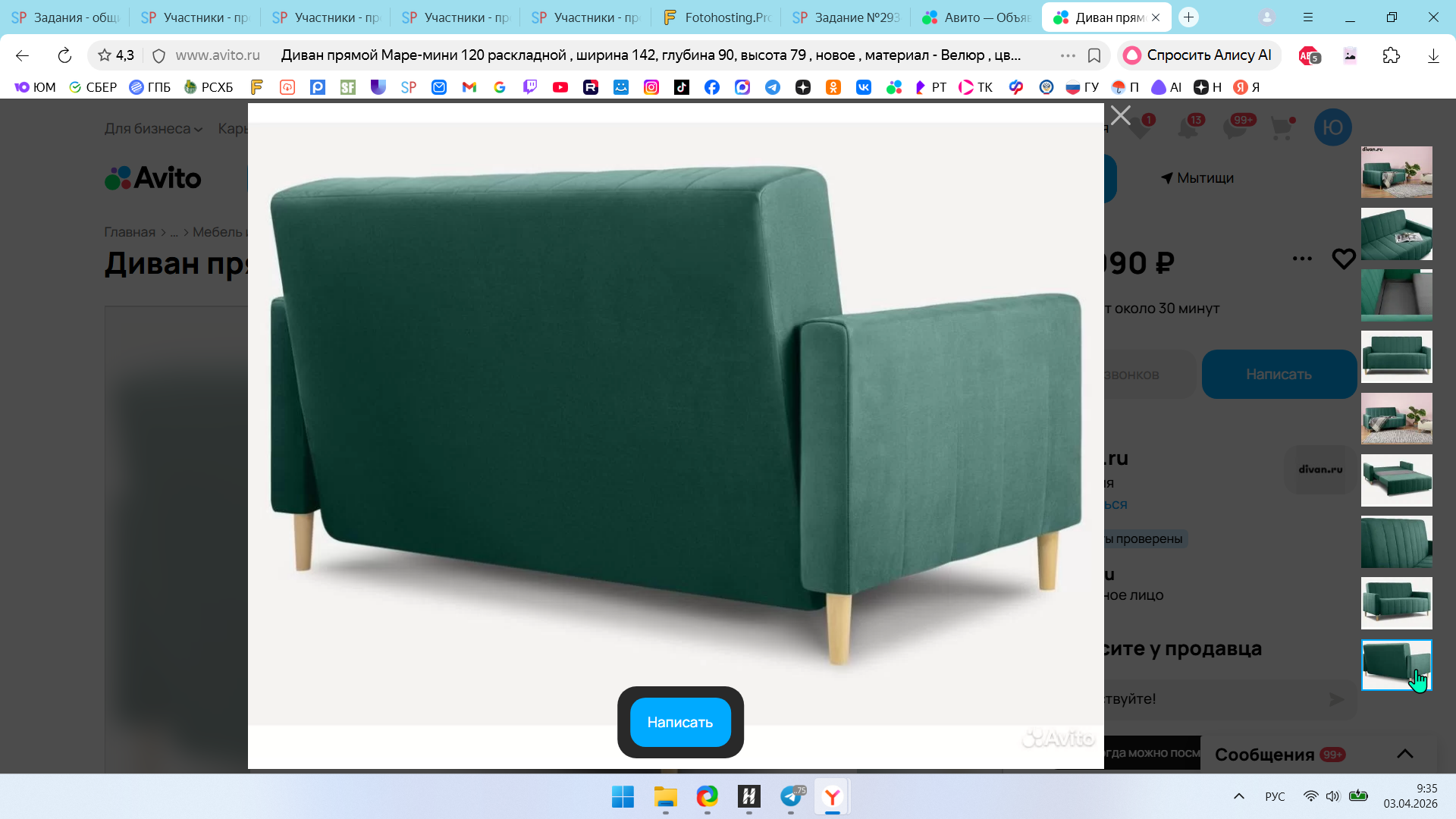
Task: Open browser extensions puzzle icon
Action: coord(1391,55)
